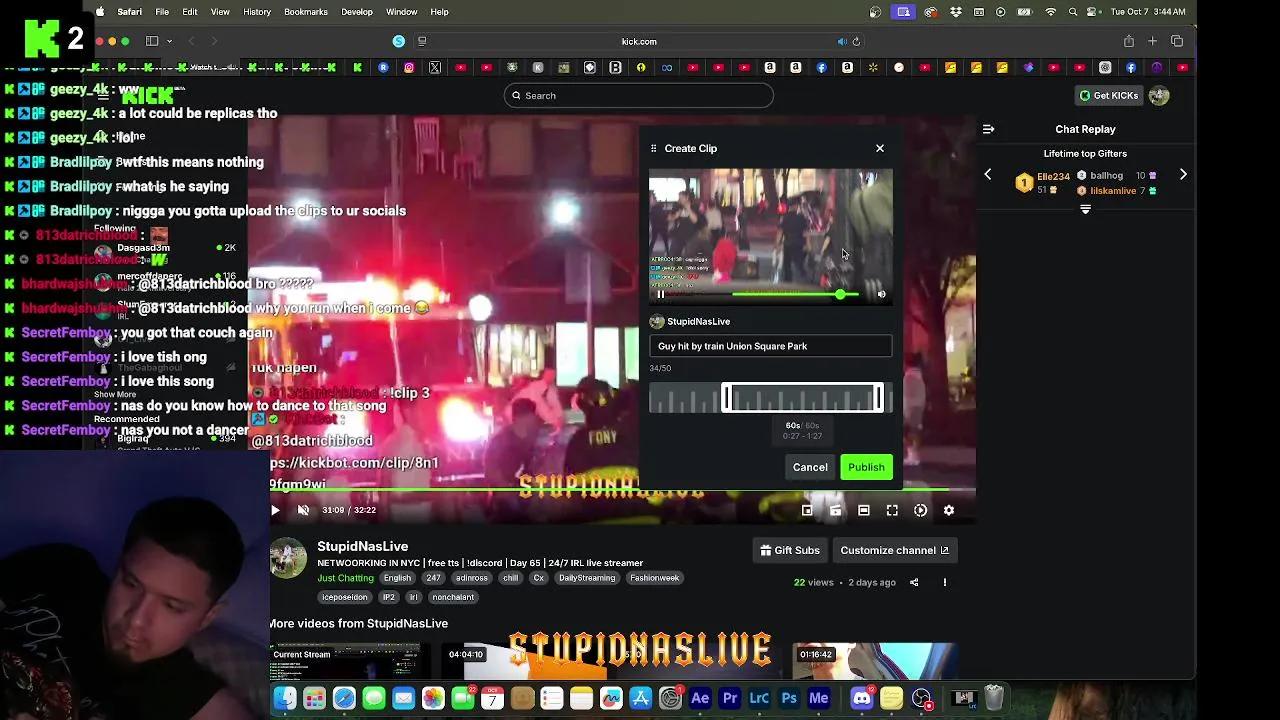Select the Fashionweek tag
The height and width of the screenshot is (720, 1280).
(x=654, y=578)
